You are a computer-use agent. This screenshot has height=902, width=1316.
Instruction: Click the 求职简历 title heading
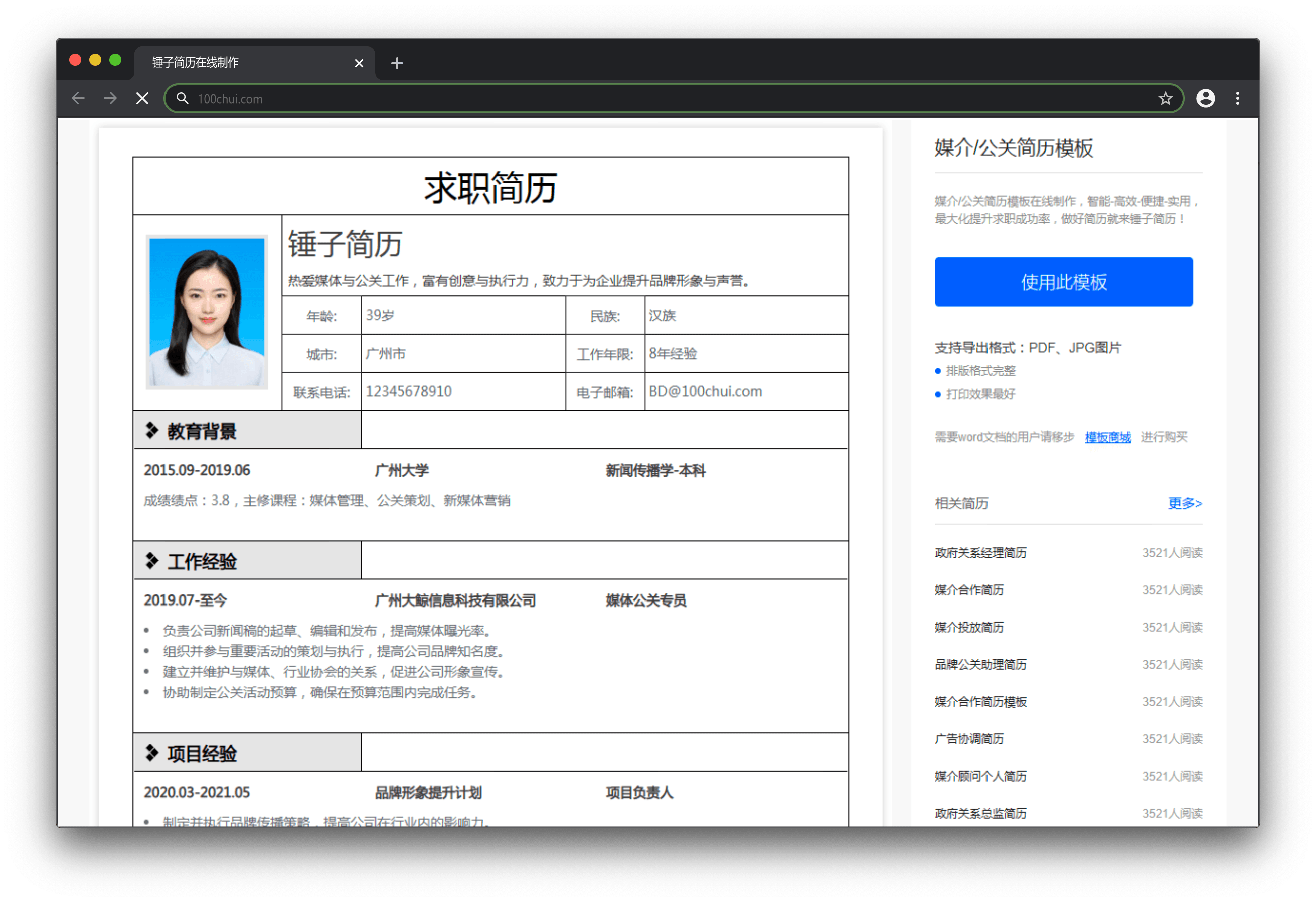(490, 188)
